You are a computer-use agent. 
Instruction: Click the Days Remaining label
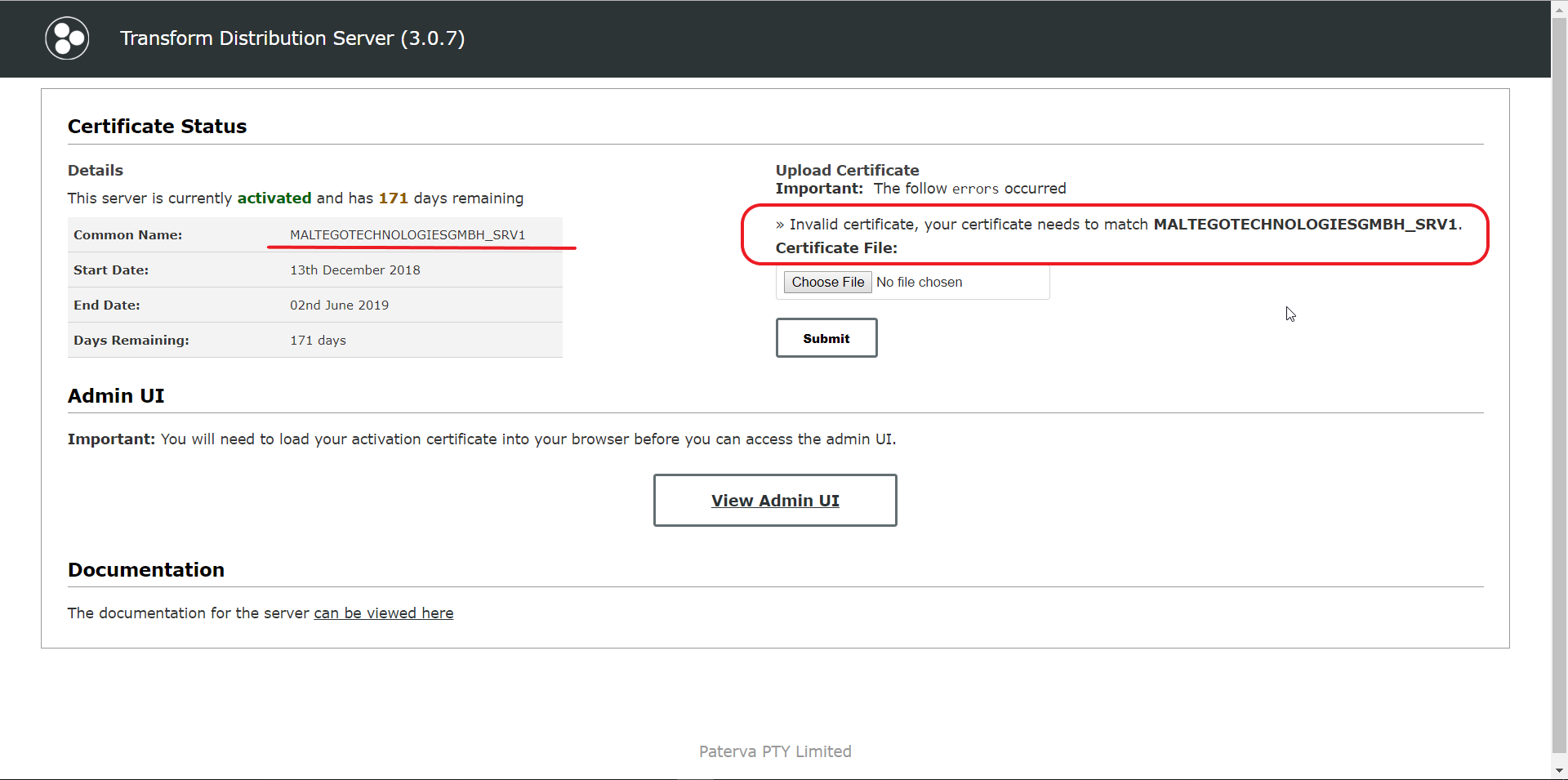pyautogui.click(x=131, y=341)
